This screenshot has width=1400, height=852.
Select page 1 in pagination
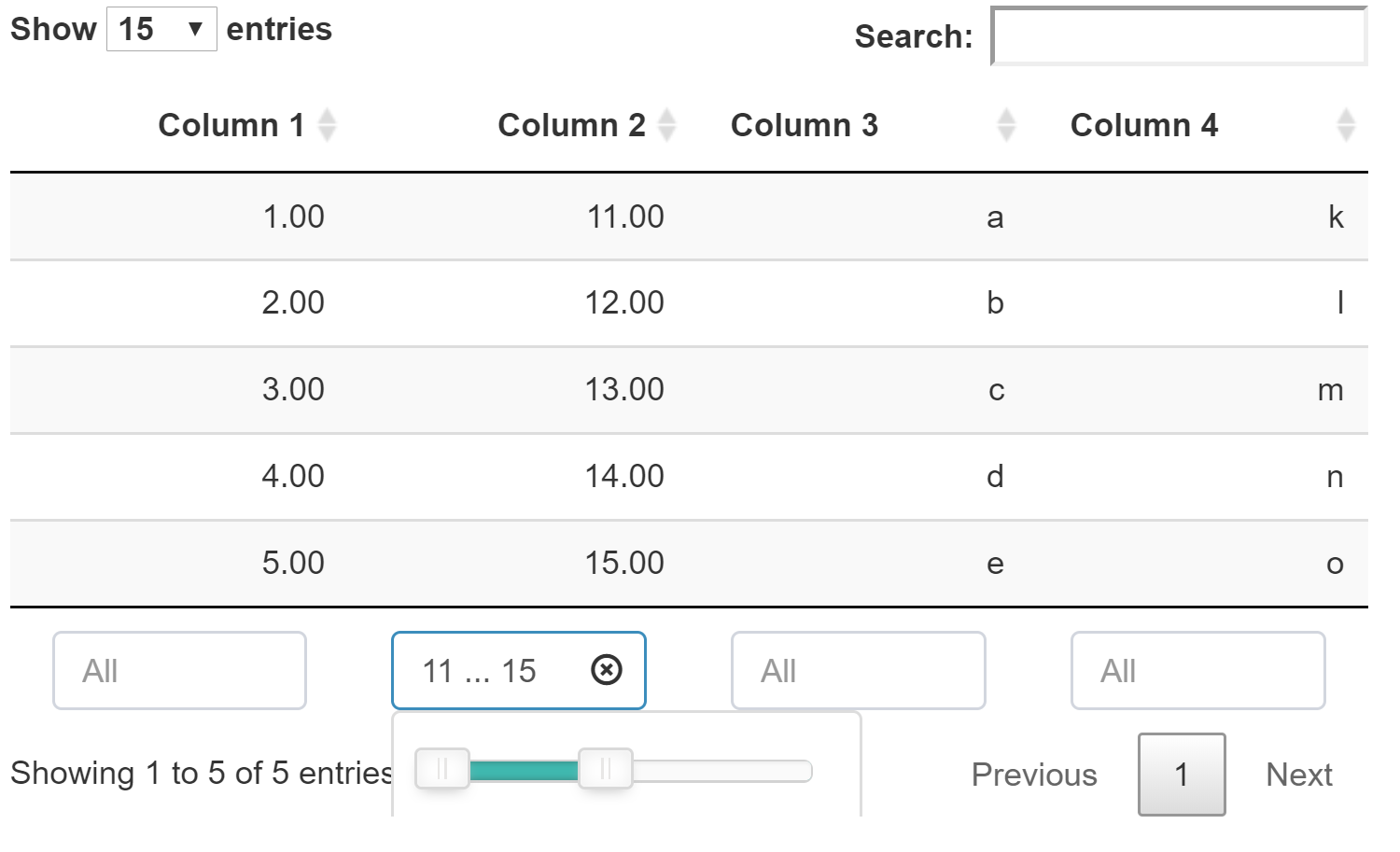(1181, 775)
